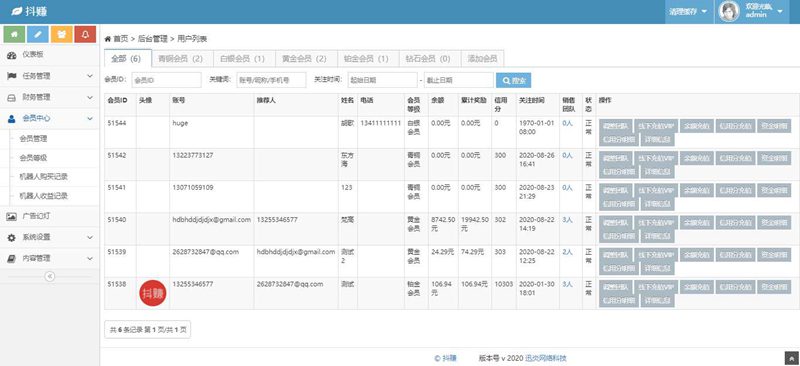Expand the 财务管理 menu chevron
The width and height of the screenshot is (800, 366).
click(x=90, y=97)
